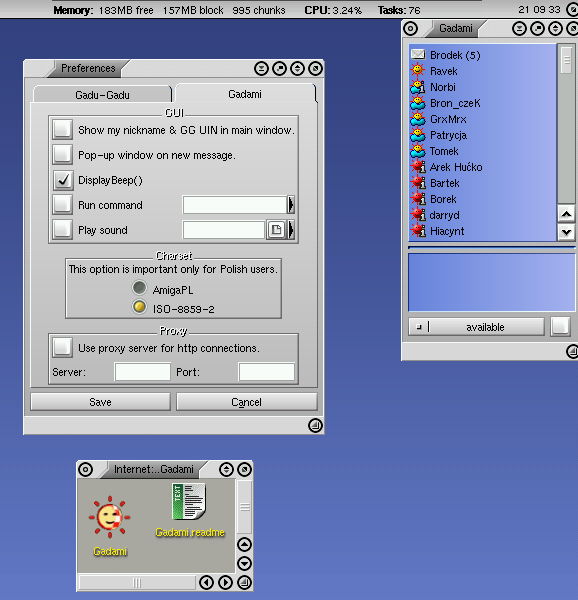Click the cloud status icon next to Bron_czeK
Viewport: 578px width, 600px height.
[x=418, y=103]
